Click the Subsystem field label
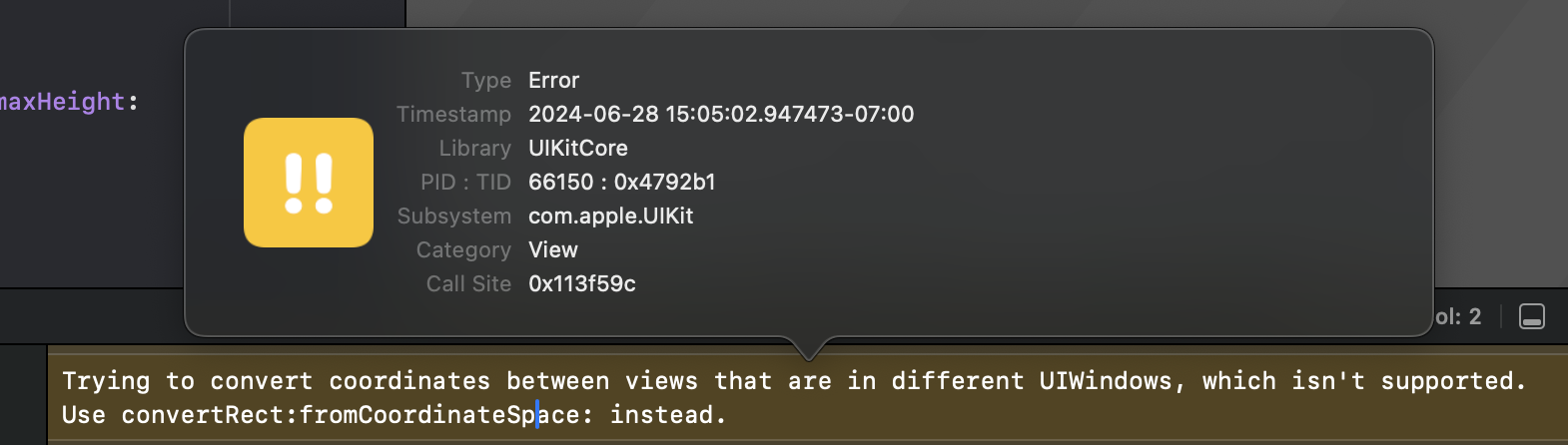Image resolution: width=1568 pixels, height=445 pixels. tap(453, 216)
